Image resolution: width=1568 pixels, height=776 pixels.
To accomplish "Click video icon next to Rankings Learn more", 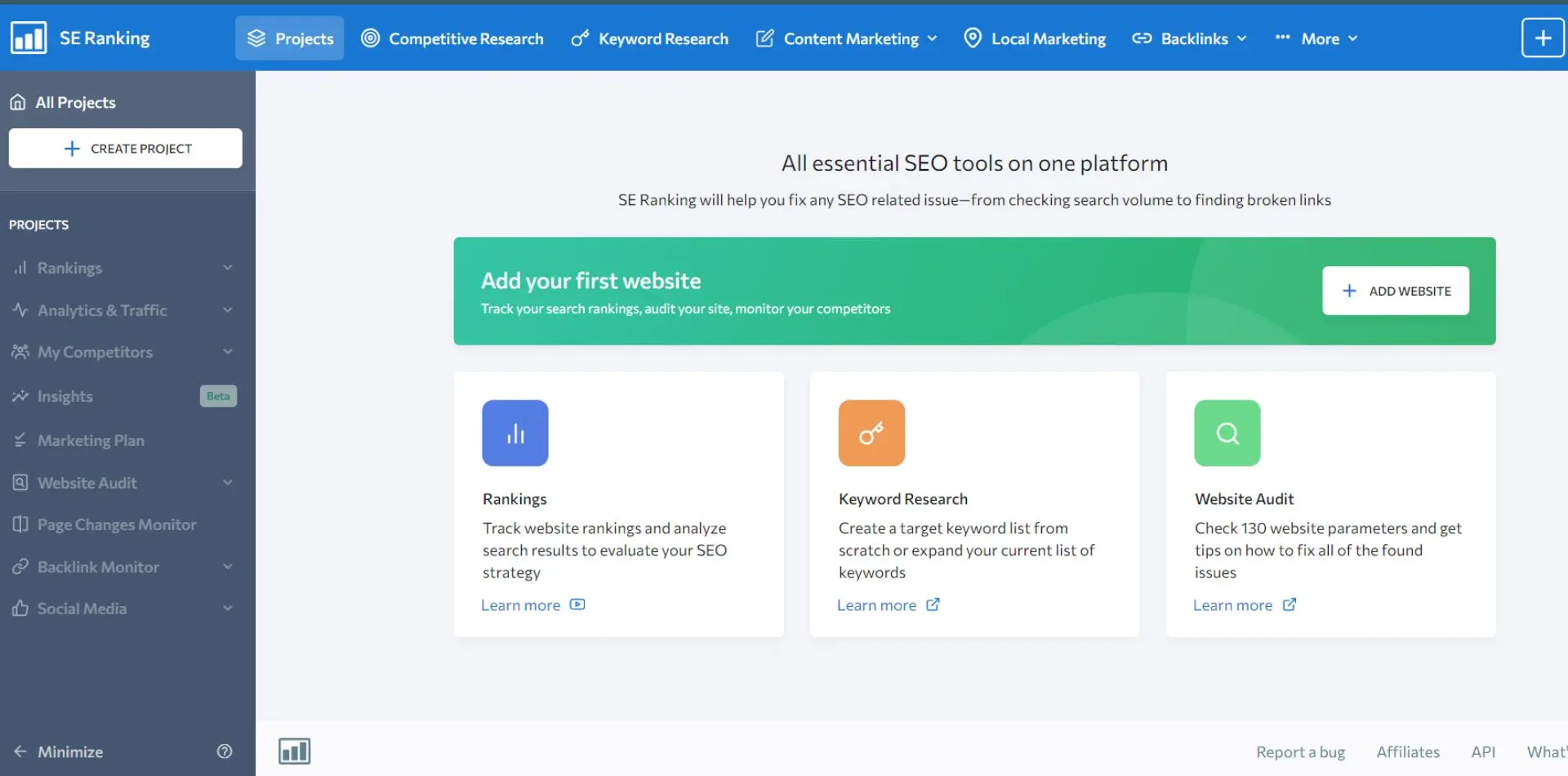I will (x=577, y=604).
